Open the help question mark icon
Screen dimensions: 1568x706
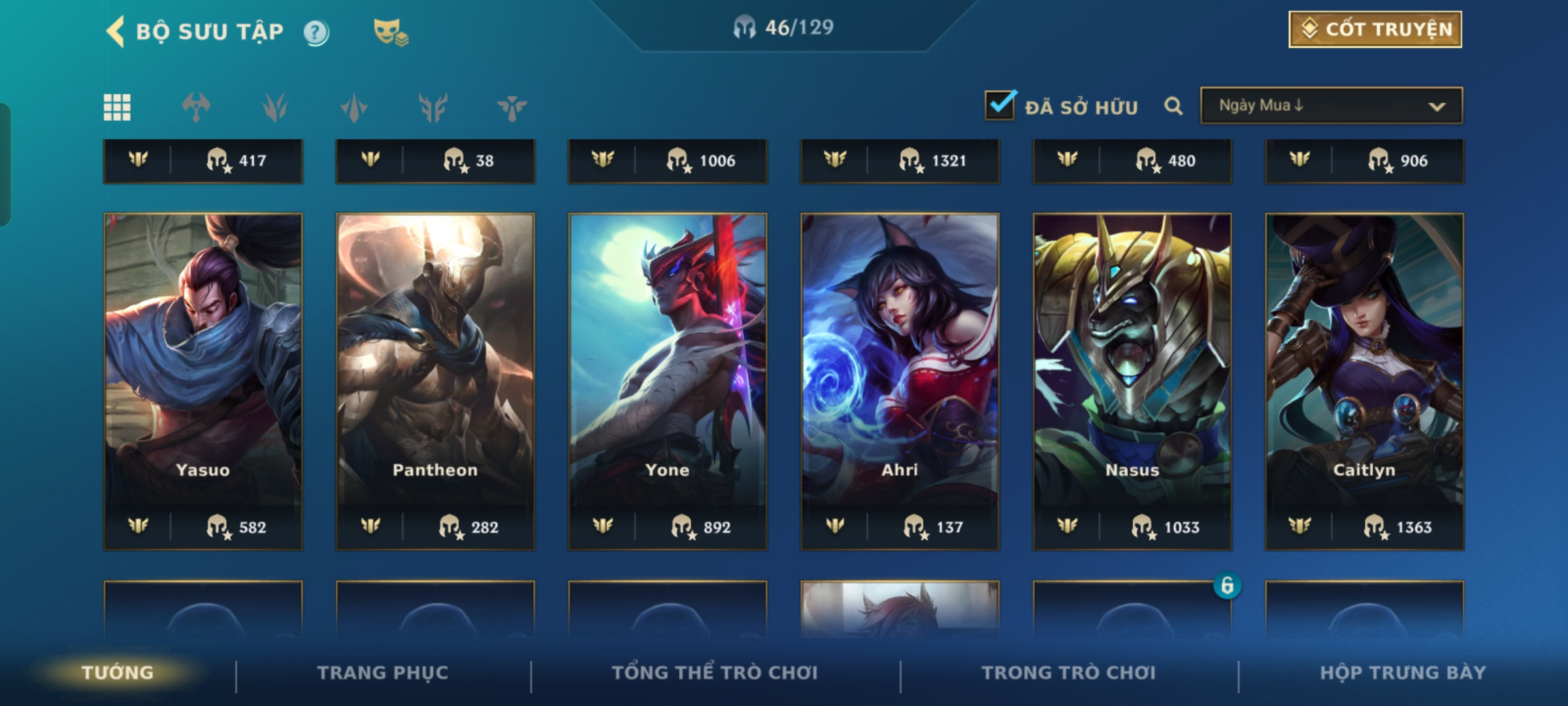coord(316,32)
